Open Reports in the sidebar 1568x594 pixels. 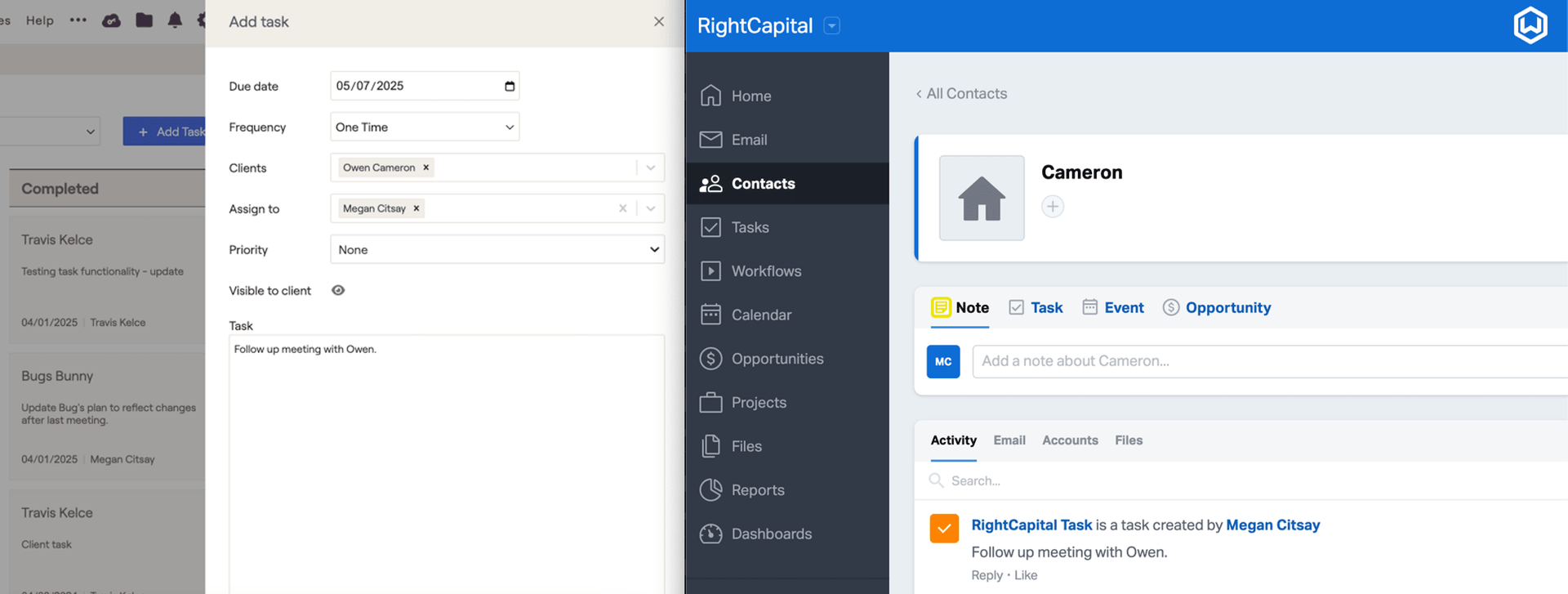(x=757, y=490)
